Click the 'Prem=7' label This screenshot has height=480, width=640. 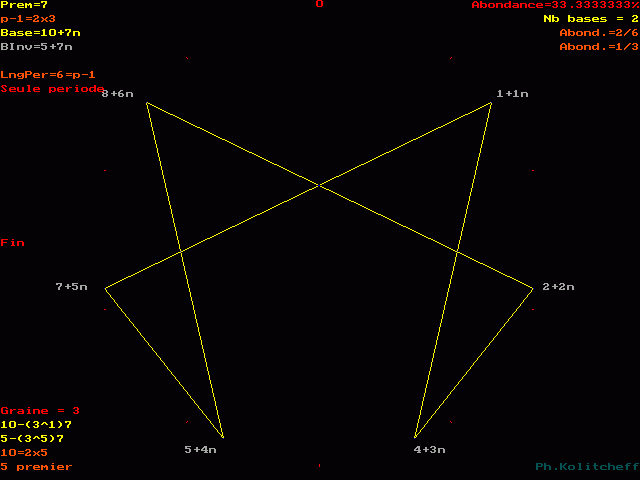24,5
